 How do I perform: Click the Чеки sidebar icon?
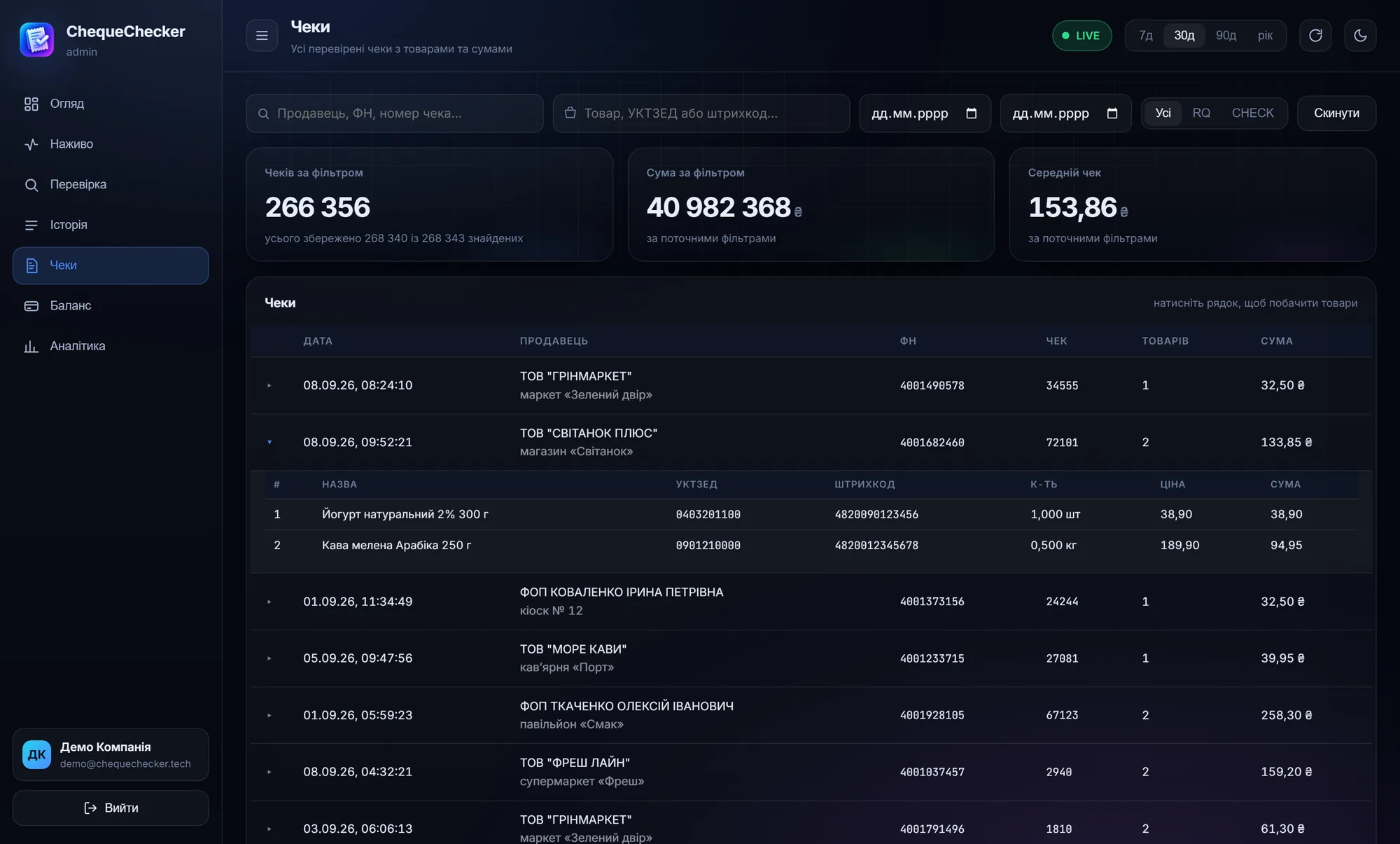[31, 265]
